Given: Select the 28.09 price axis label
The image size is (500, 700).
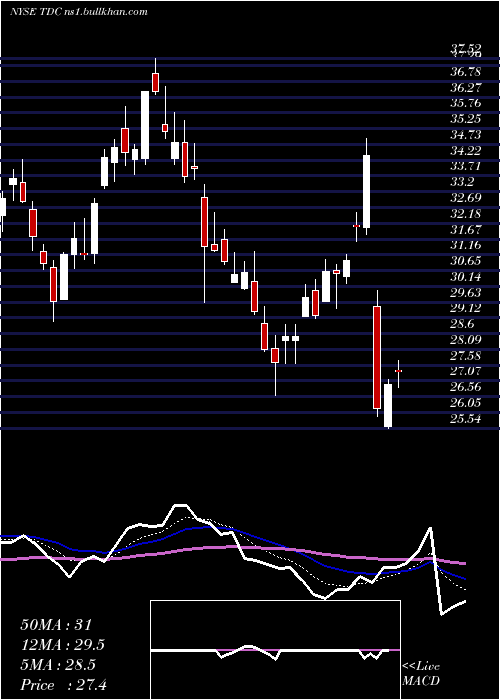Looking at the screenshot, I should point(466,340).
